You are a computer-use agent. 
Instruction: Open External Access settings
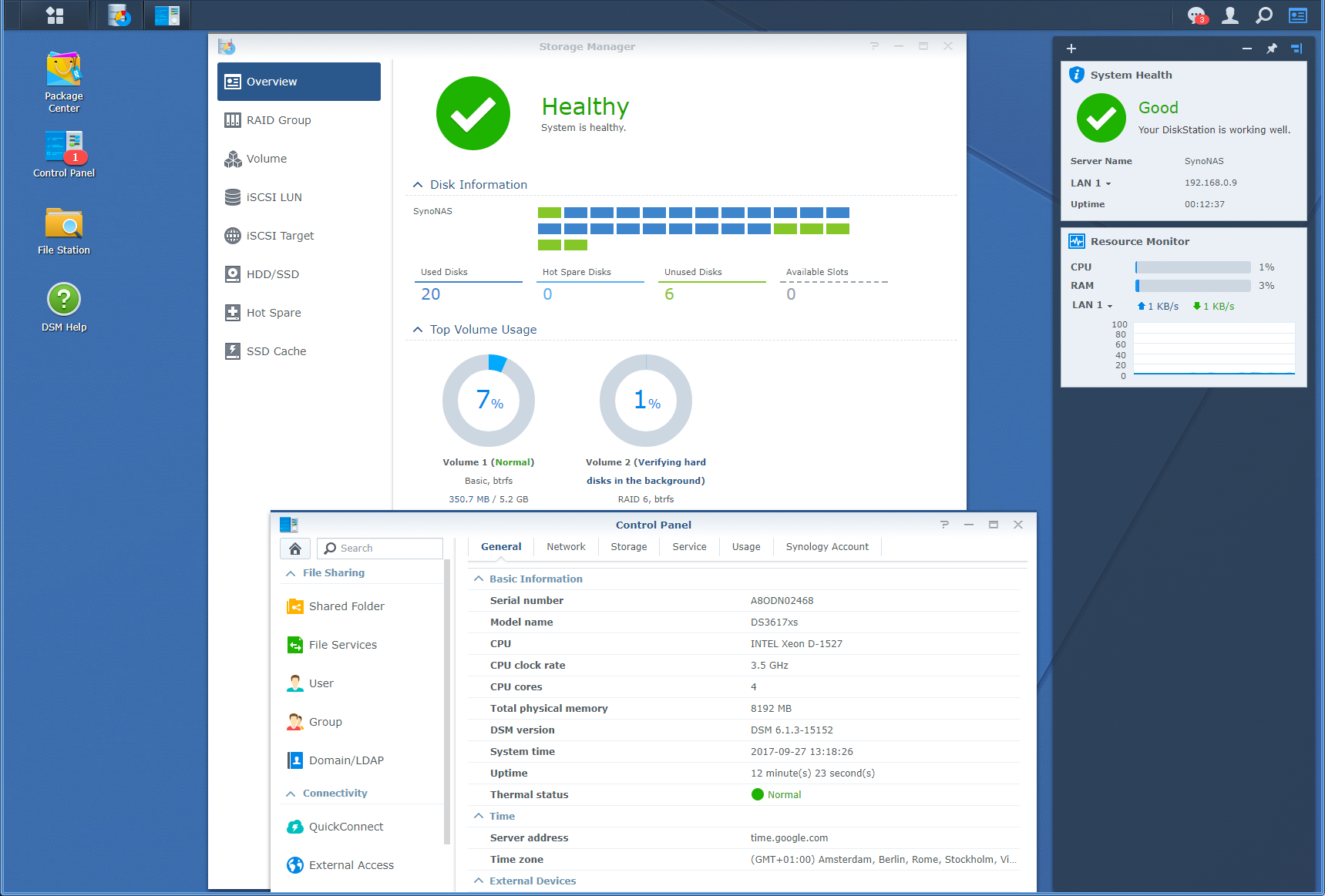[x=362, y=865]
